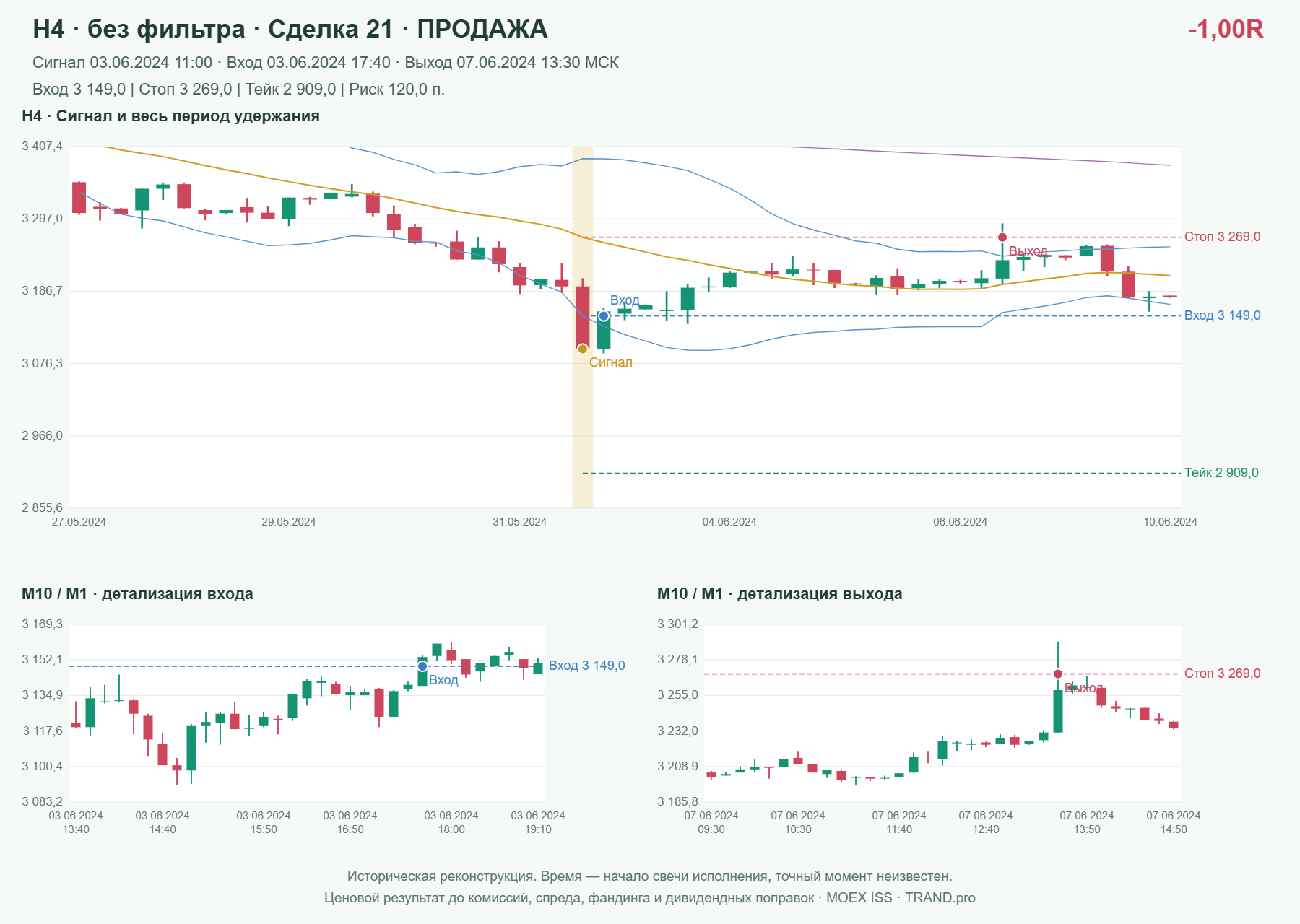Click the heading 'H4 · Сигнал и весь период удержания'

171,116
